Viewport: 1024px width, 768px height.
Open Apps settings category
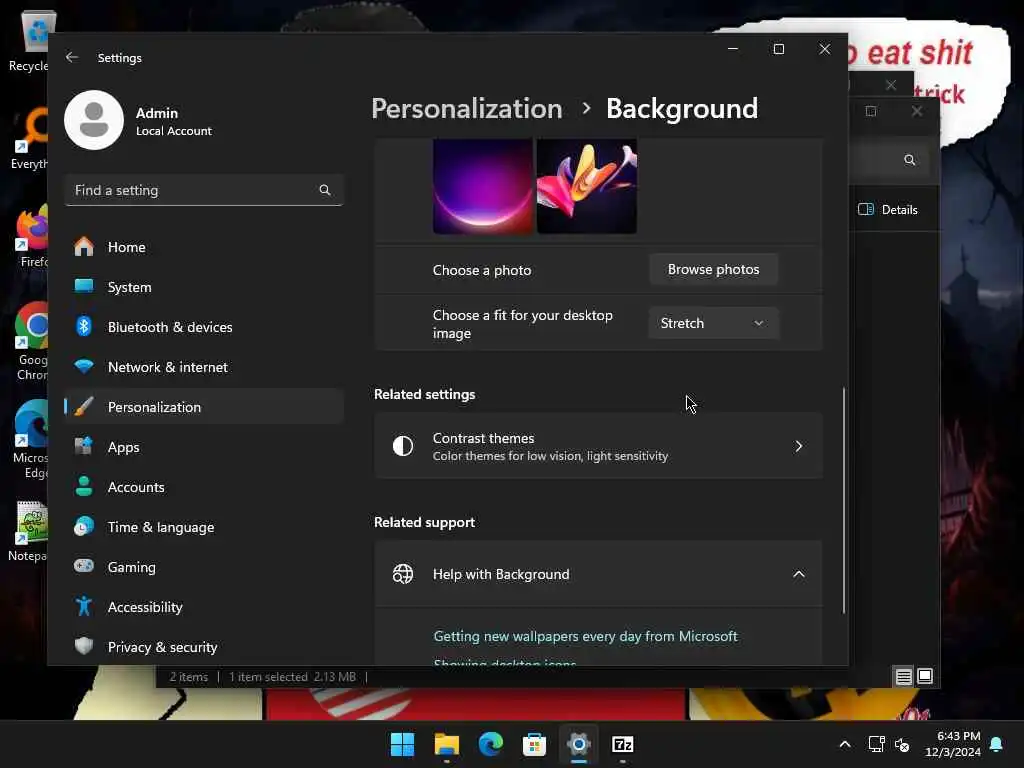click(x=204, y=447)
